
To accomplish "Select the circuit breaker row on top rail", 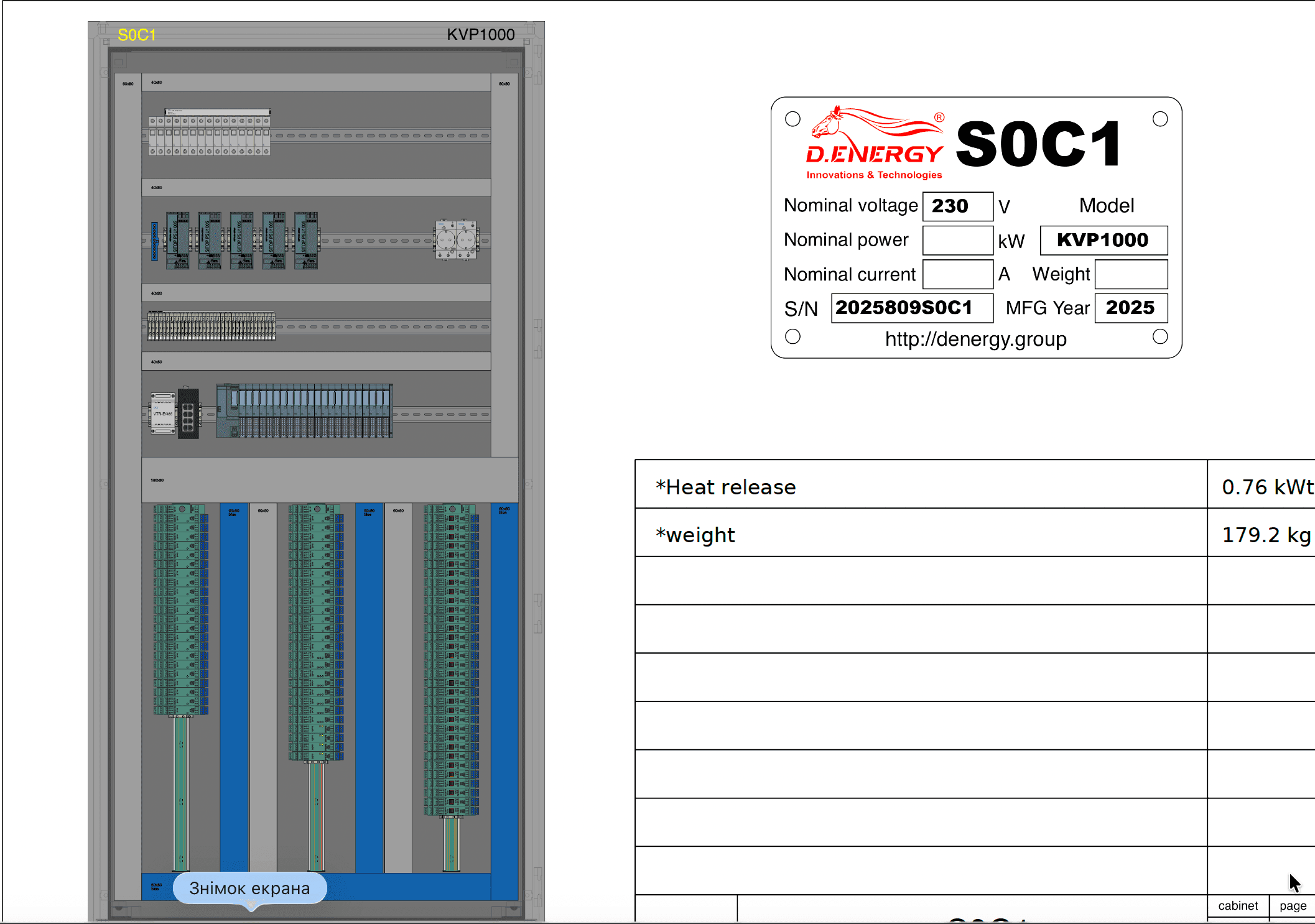I will pyautogui.click(x=210, y=133).
